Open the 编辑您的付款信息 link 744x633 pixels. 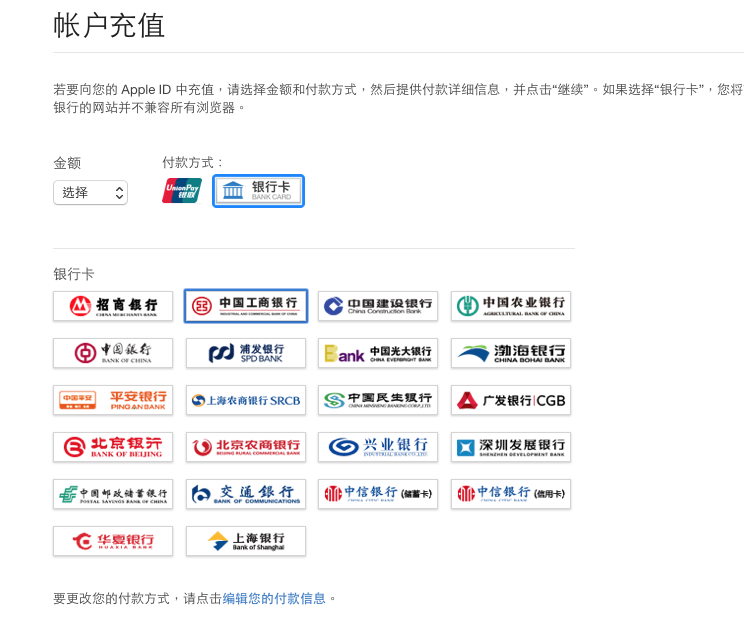(274, 598)
